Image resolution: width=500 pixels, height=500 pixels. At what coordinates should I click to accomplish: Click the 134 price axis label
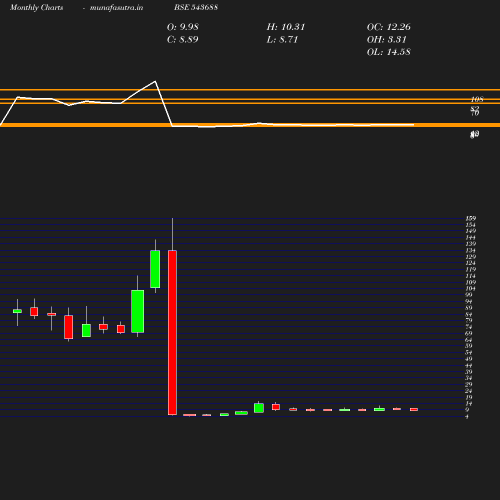click(x=471, y=250)
